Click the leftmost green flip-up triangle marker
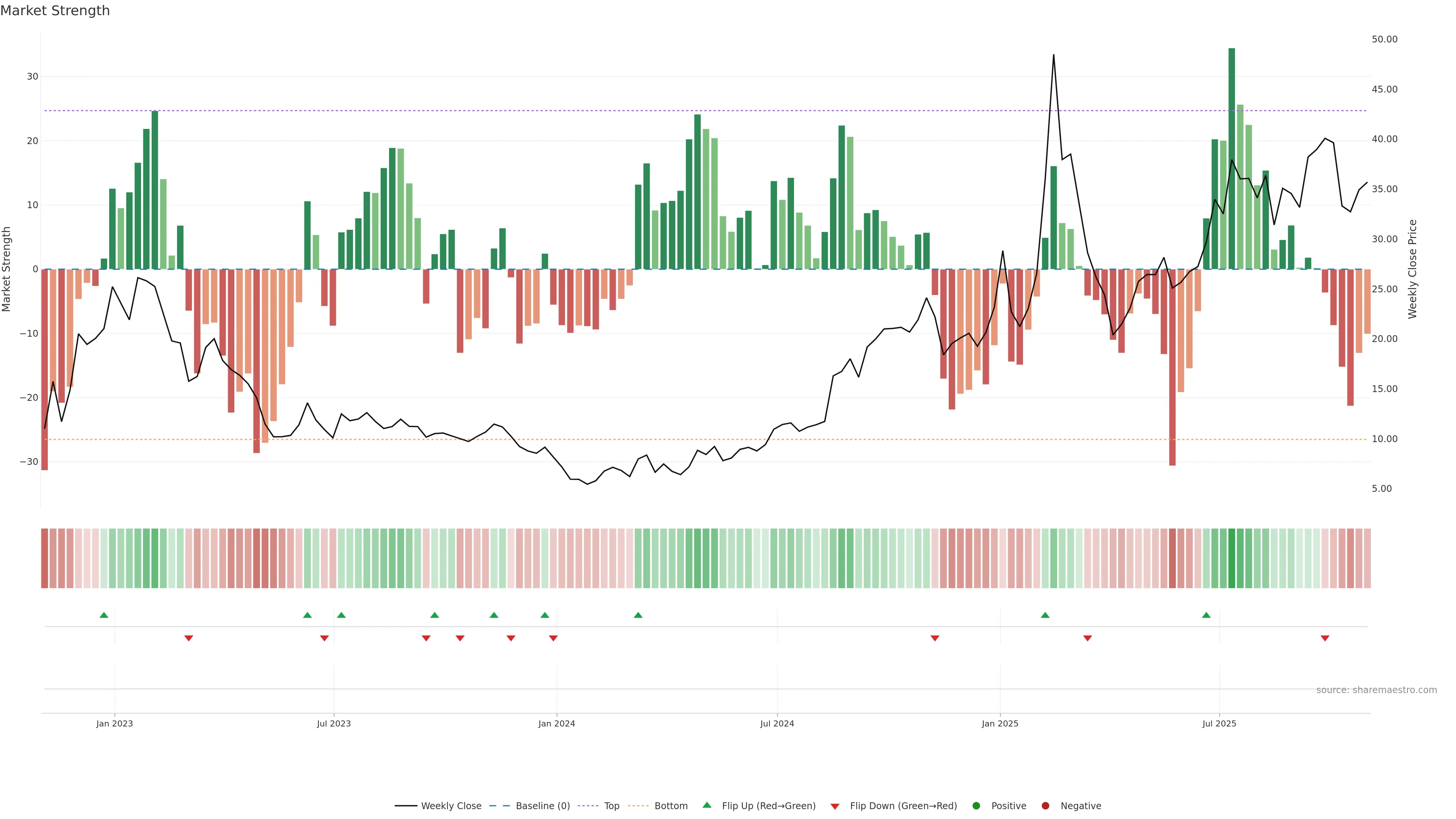1456x819 pixels. tap(104, 615)
